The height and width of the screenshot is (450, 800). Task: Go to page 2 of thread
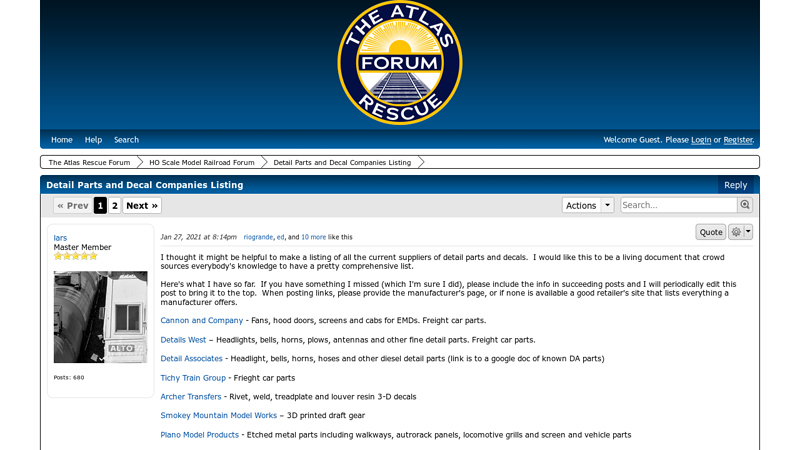click(x=115, y=206)
